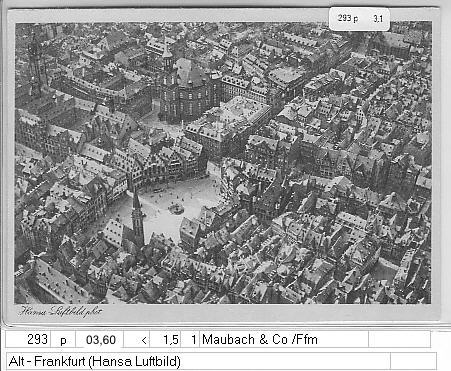
Task: Select the "03,60" price cell
Action: tap(100, 339)
